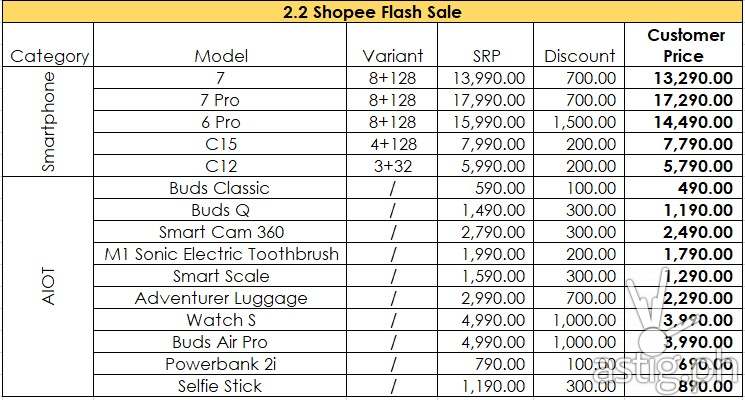The height and width of the screenshot is (400, 745).
Task: Click the Variant column header
Action: coord(393,56)
